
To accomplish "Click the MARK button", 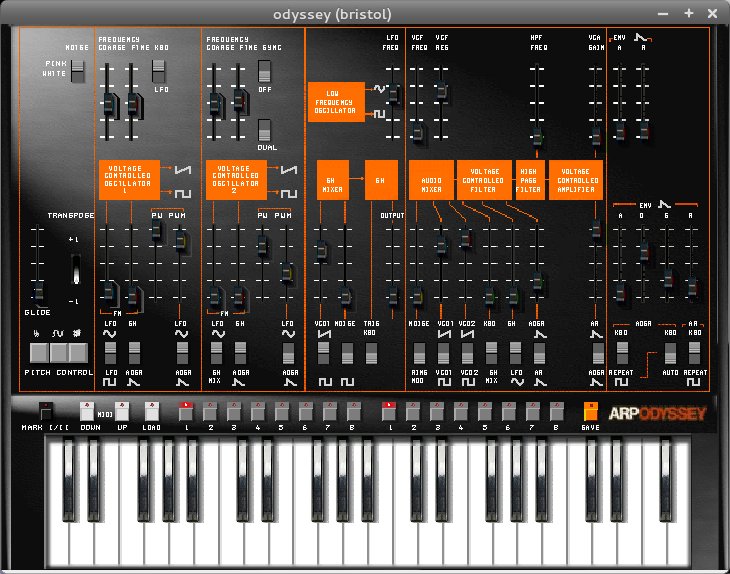I will pos(45,412).
